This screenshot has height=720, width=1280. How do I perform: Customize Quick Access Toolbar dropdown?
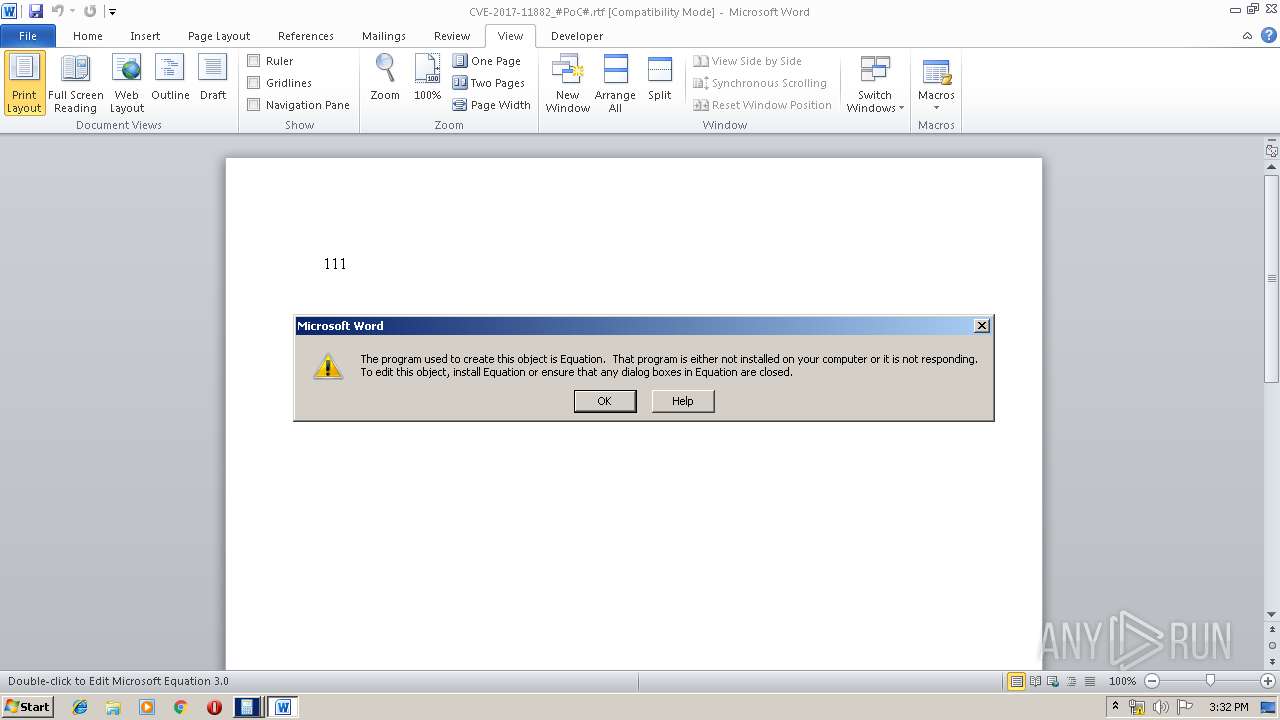click(x=112, y=11)
